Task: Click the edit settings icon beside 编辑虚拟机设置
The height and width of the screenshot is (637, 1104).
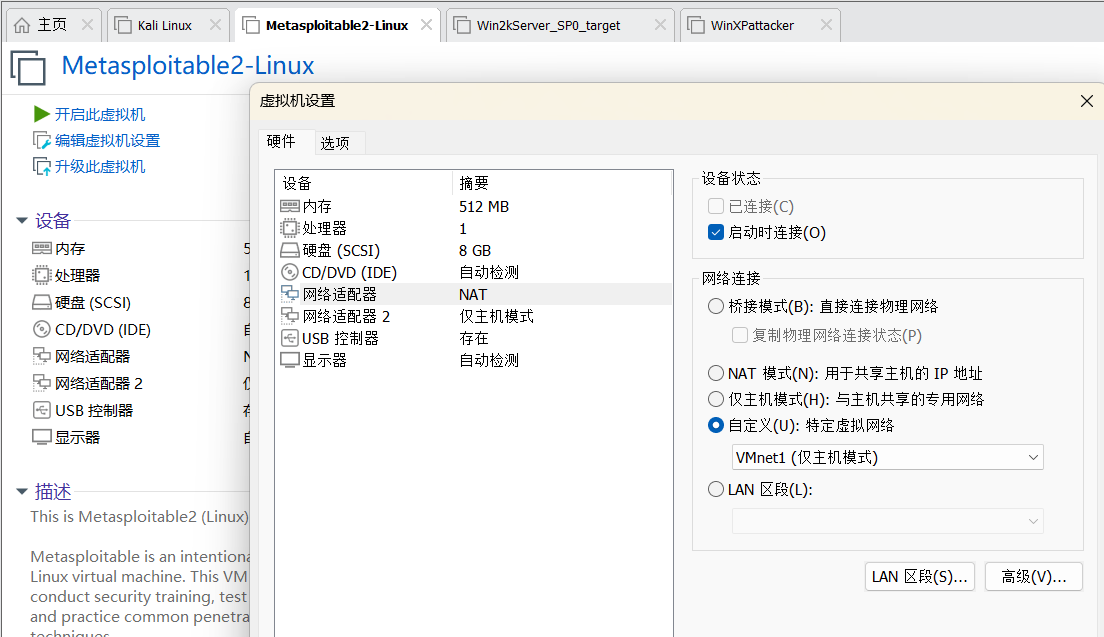Action: tap(42, 140)
